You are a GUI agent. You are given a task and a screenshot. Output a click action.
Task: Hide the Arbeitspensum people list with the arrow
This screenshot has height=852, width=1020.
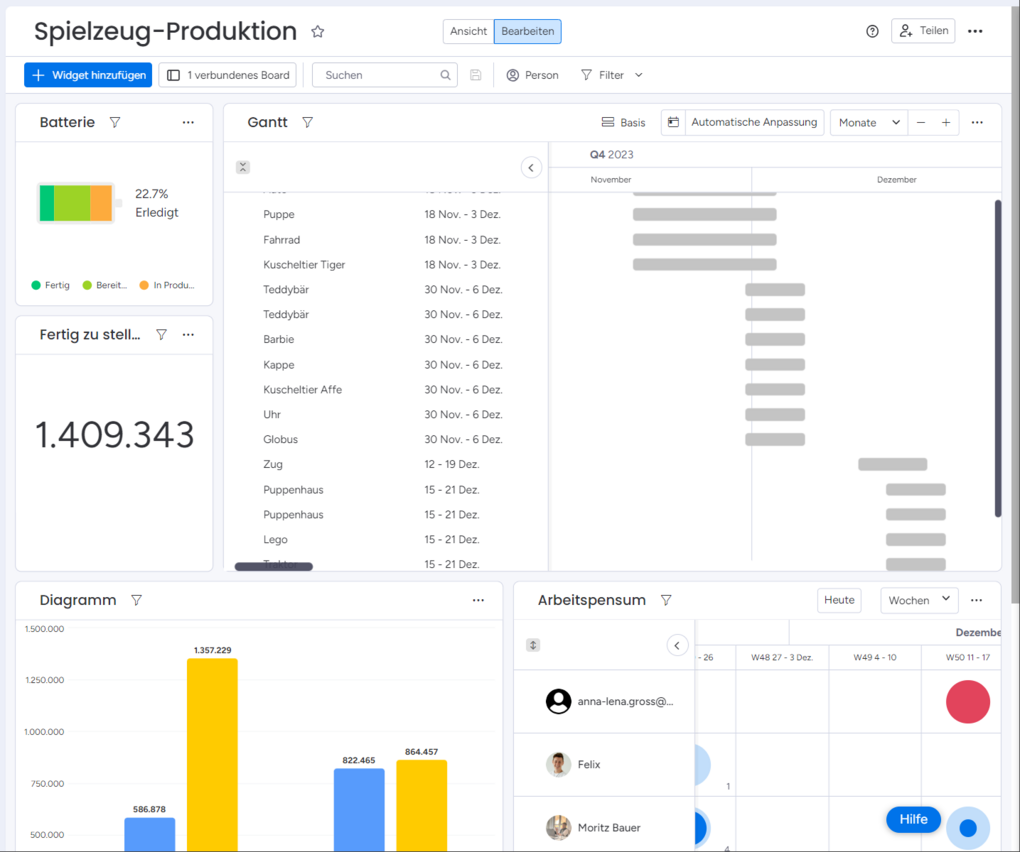pos(677,645)
